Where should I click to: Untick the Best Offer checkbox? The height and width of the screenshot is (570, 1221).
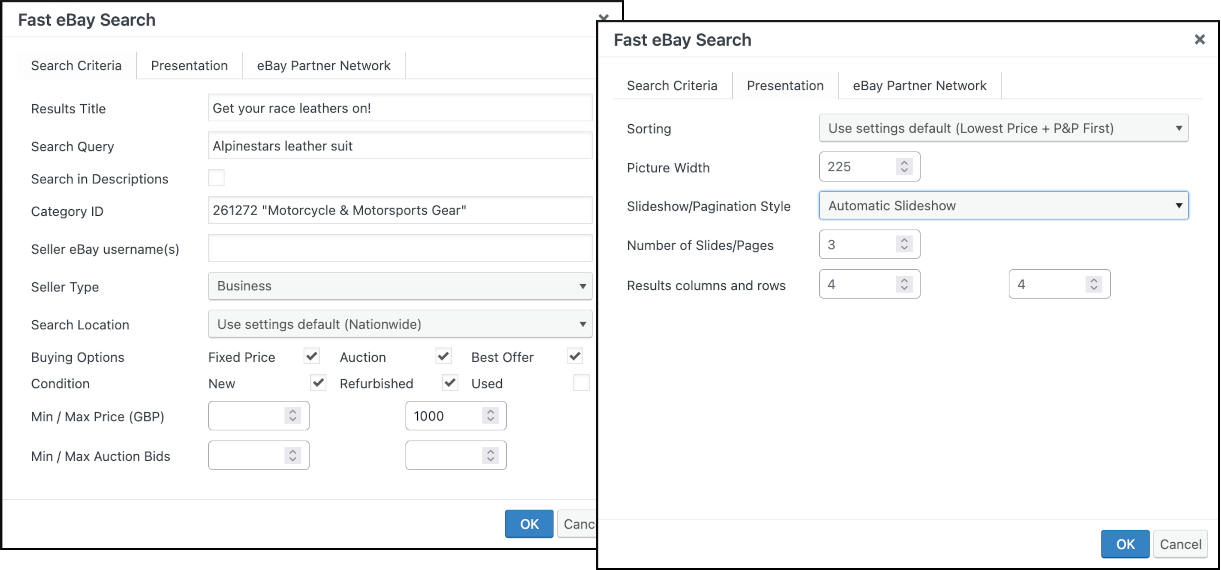pos(575,356)
